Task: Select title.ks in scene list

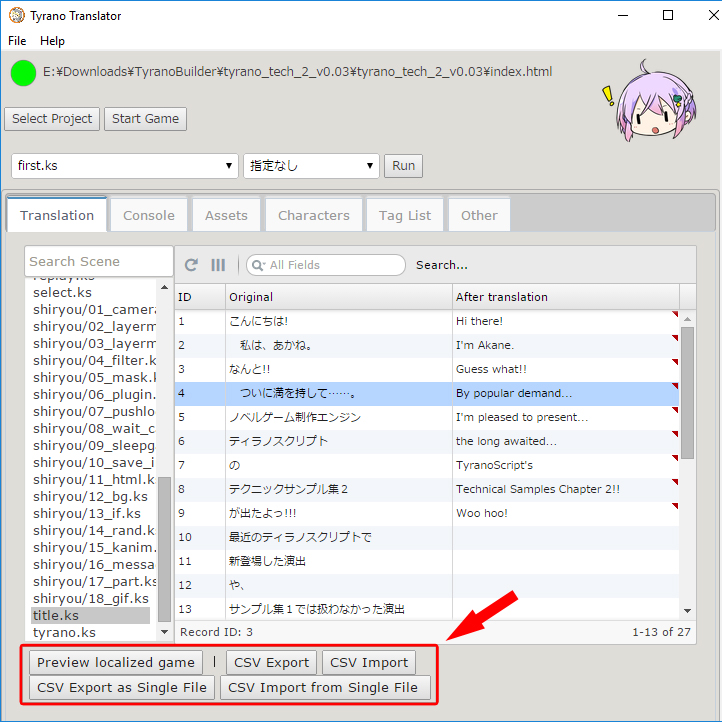Action: coord(90,615)
